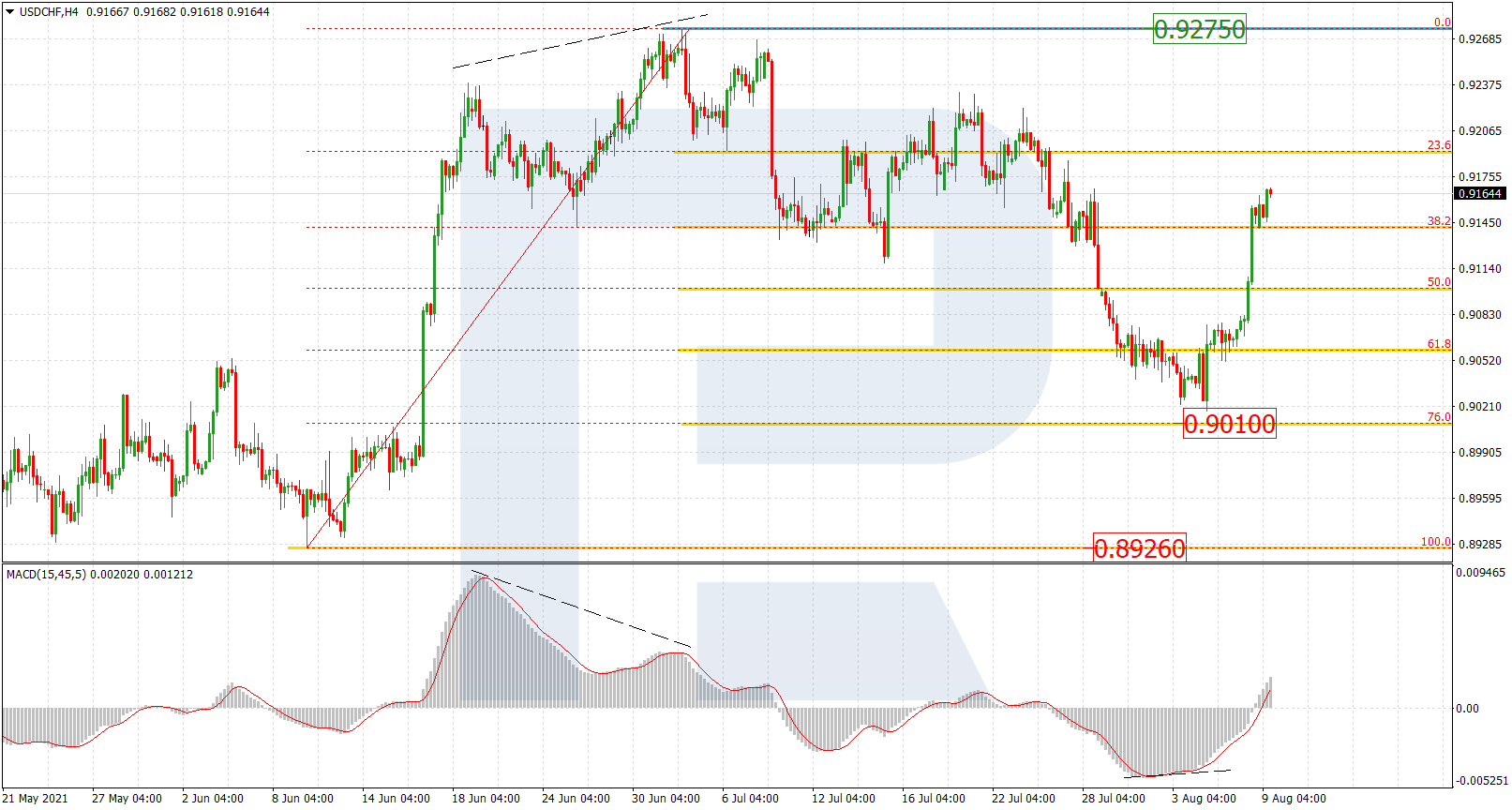Click the 0.89905 price scale value
This screenshot has width=1512, height=810.
pyautogui.click(x=1480, y=453)
